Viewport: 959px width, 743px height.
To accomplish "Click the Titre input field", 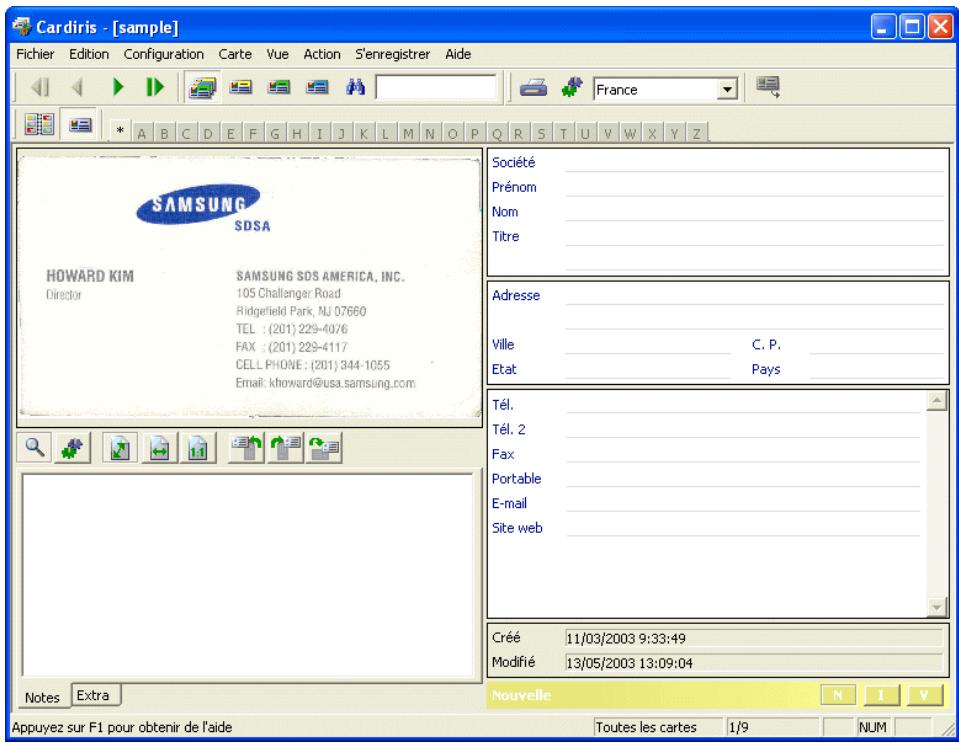I will click(x=755, y=236).
